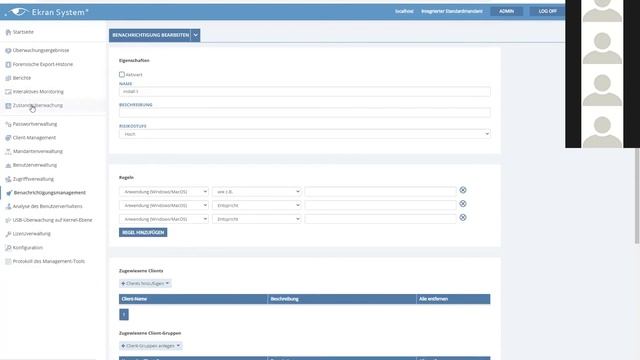Click the Beschreibung input field

pyautogui.click(x=304, y=113)
